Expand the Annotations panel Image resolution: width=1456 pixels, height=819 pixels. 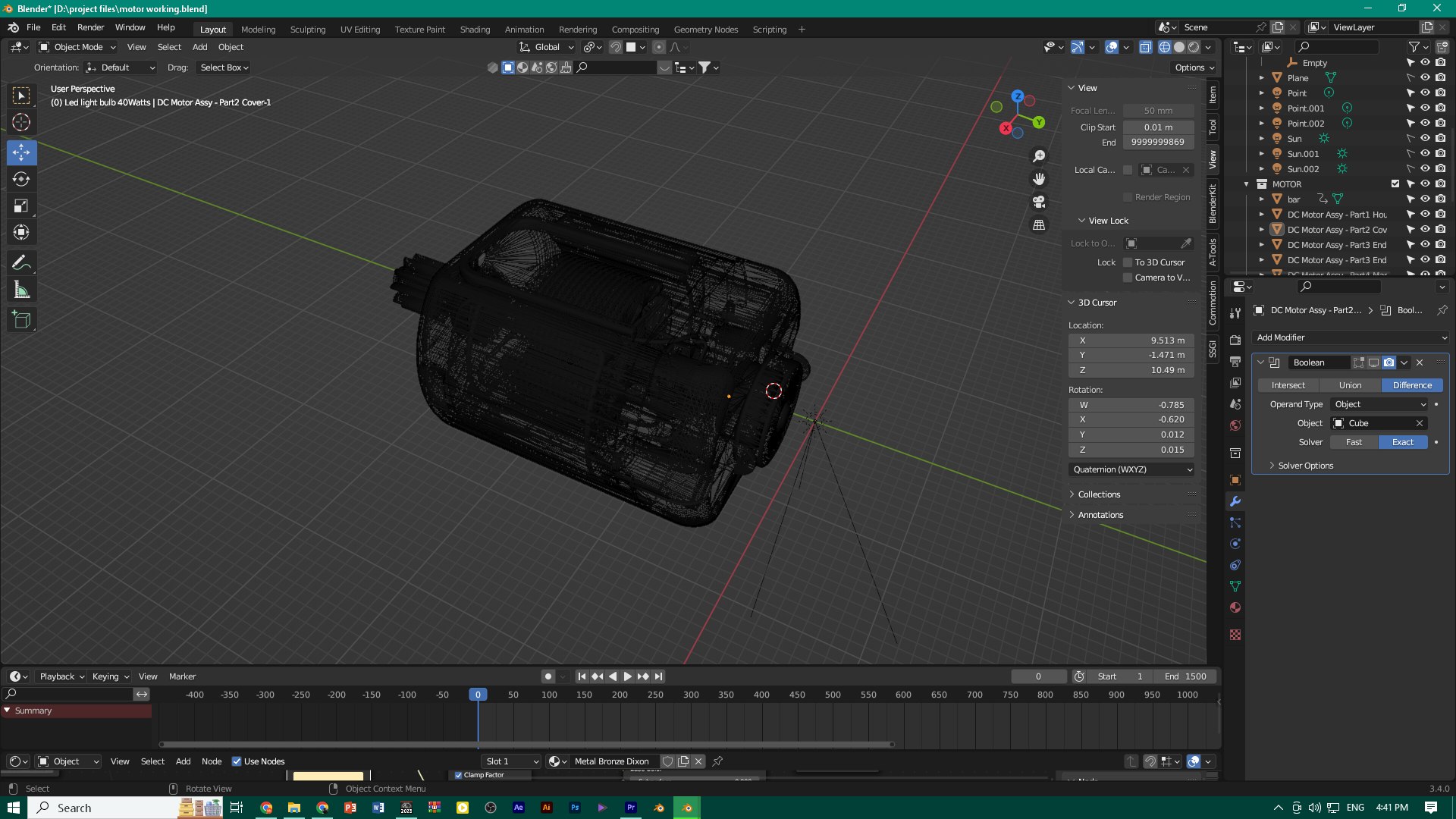coord(1100,515)
